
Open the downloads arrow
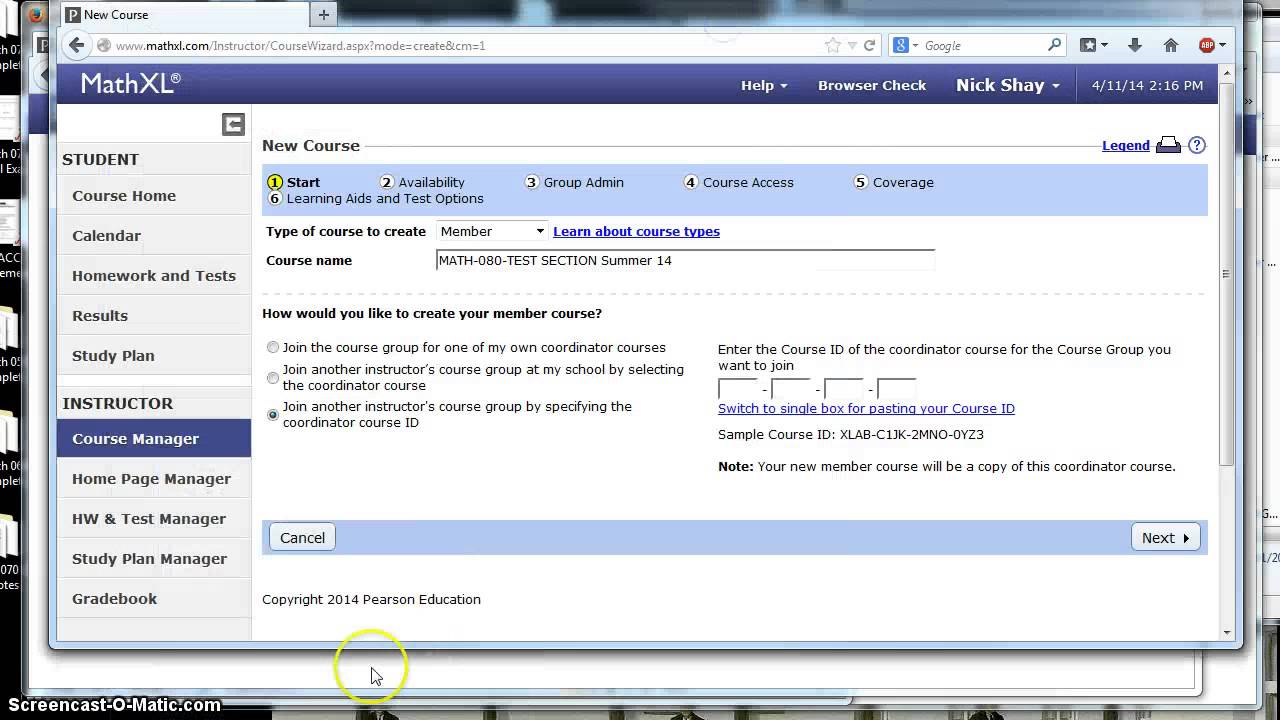point(1134,45)
